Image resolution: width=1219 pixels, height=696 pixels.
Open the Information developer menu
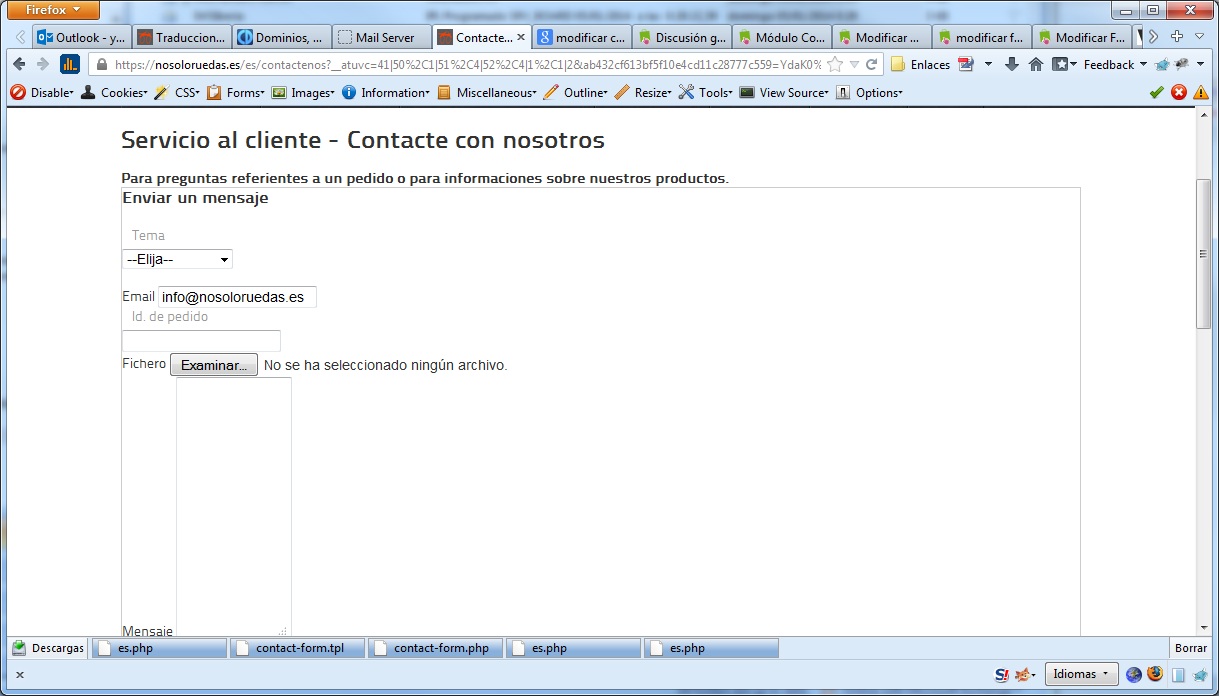[x=385, y=92]
